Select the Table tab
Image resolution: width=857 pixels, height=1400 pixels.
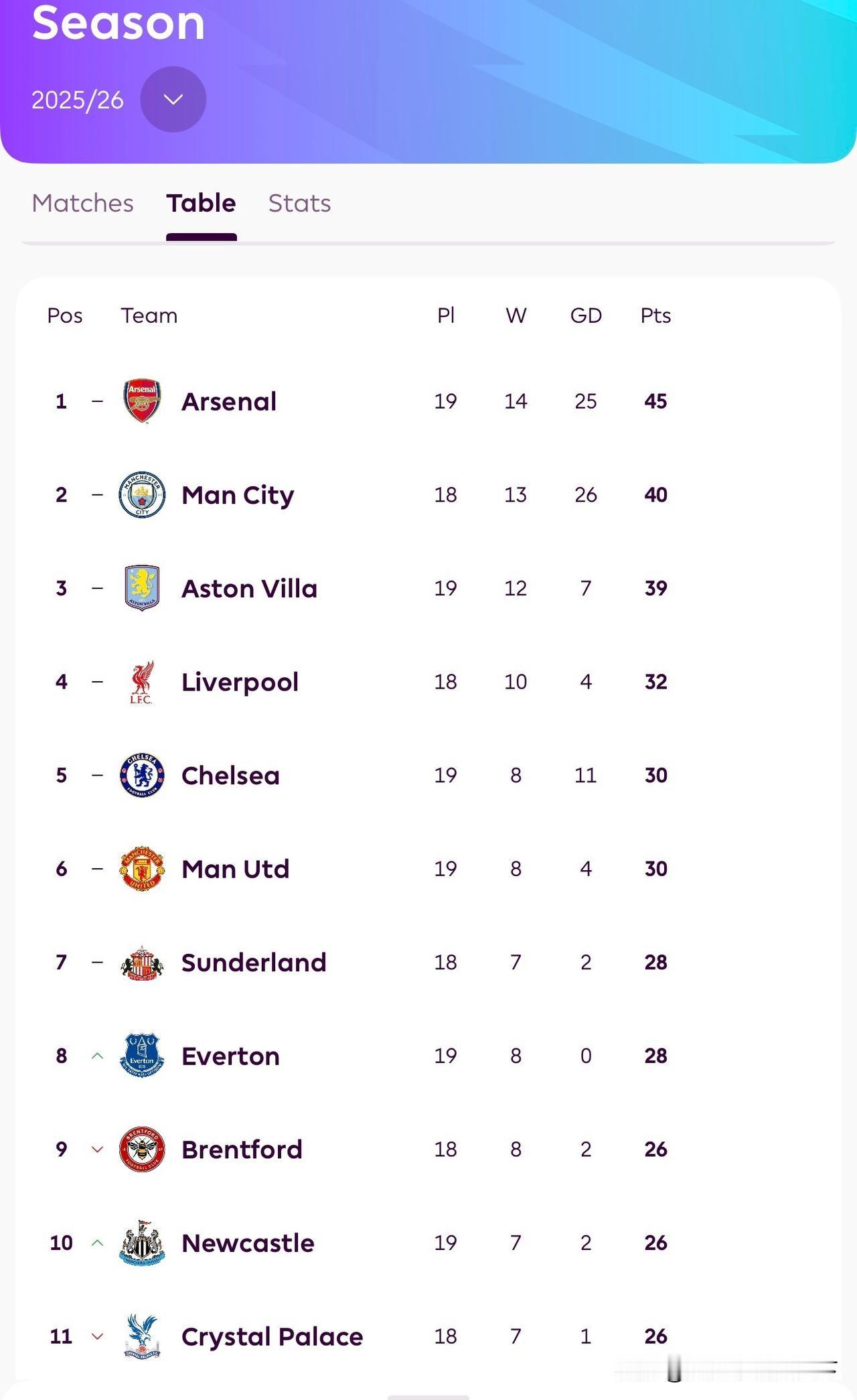pos(201,203)
